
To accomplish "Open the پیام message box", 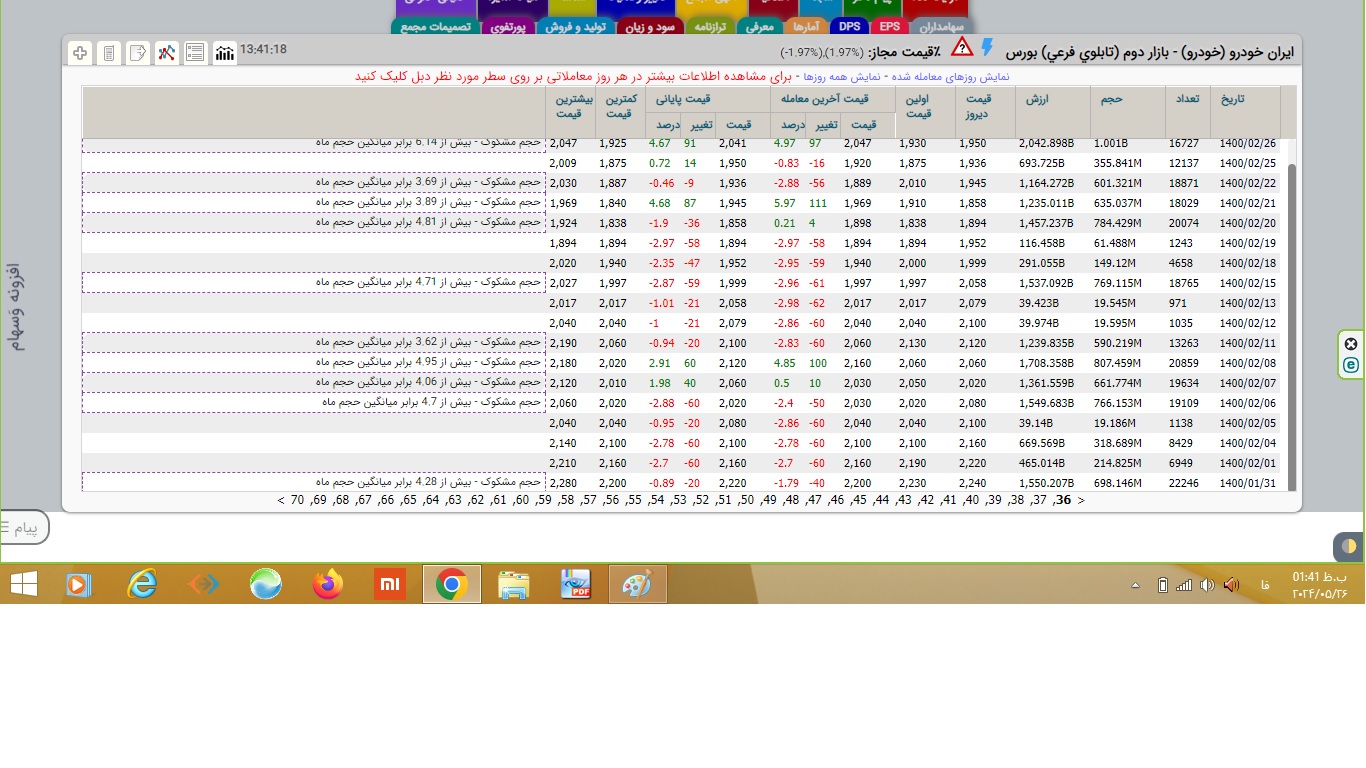I will [24, 527].
